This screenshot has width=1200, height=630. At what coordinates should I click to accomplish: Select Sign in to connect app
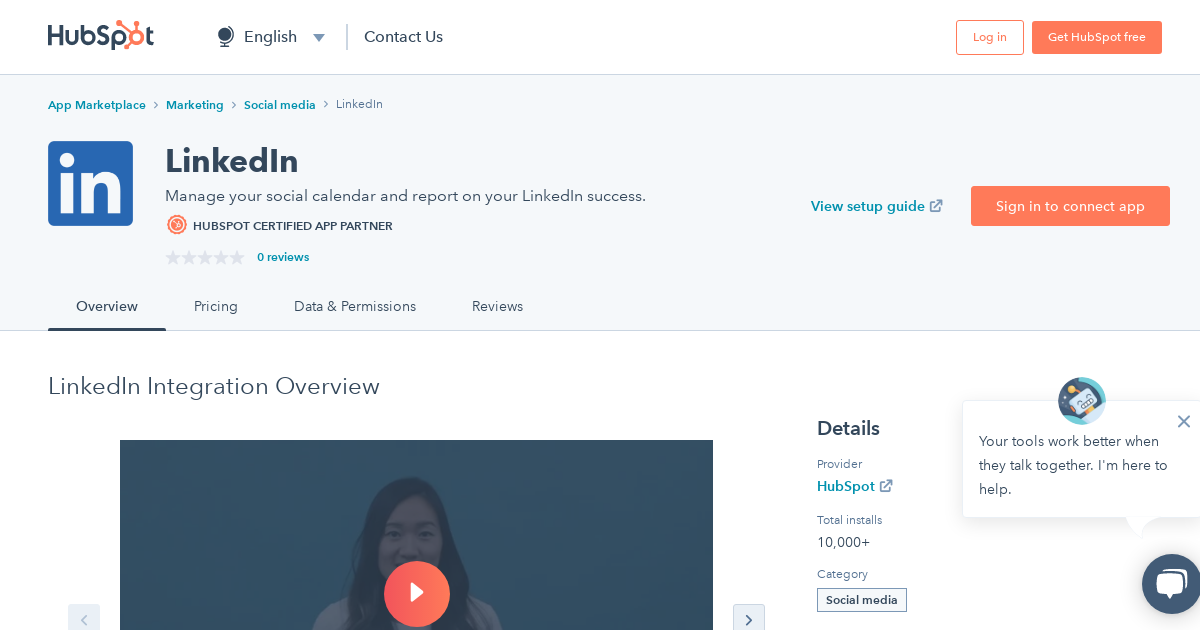coord(1070,206)
